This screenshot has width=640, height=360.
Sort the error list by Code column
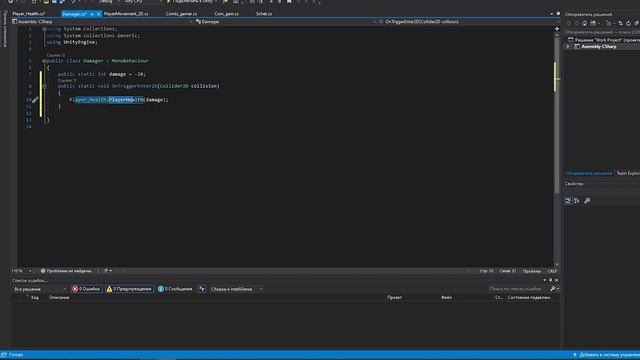point(35,298)
